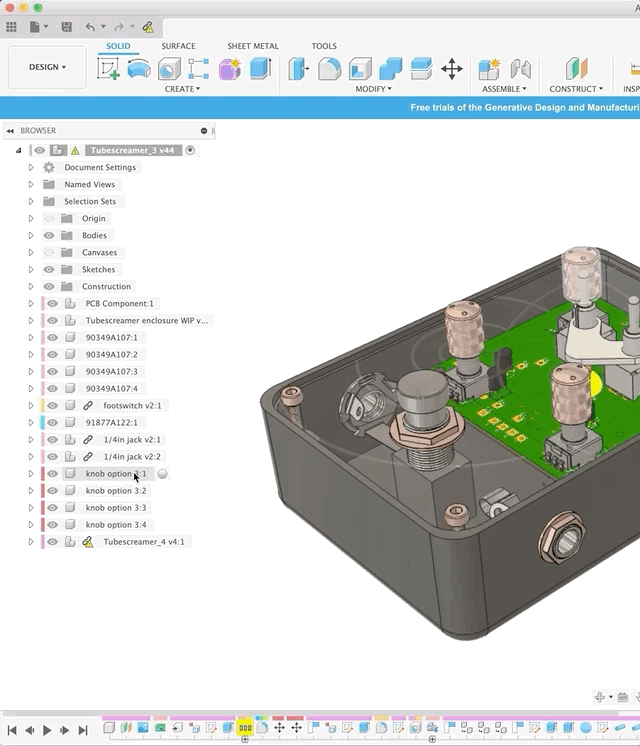
Task: Select the Fillet tool in Modify
Action: 329,68
